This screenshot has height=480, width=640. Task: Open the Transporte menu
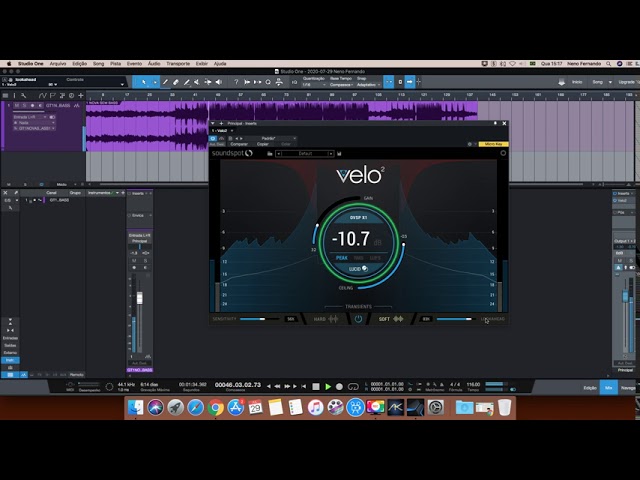pos(178,64)
